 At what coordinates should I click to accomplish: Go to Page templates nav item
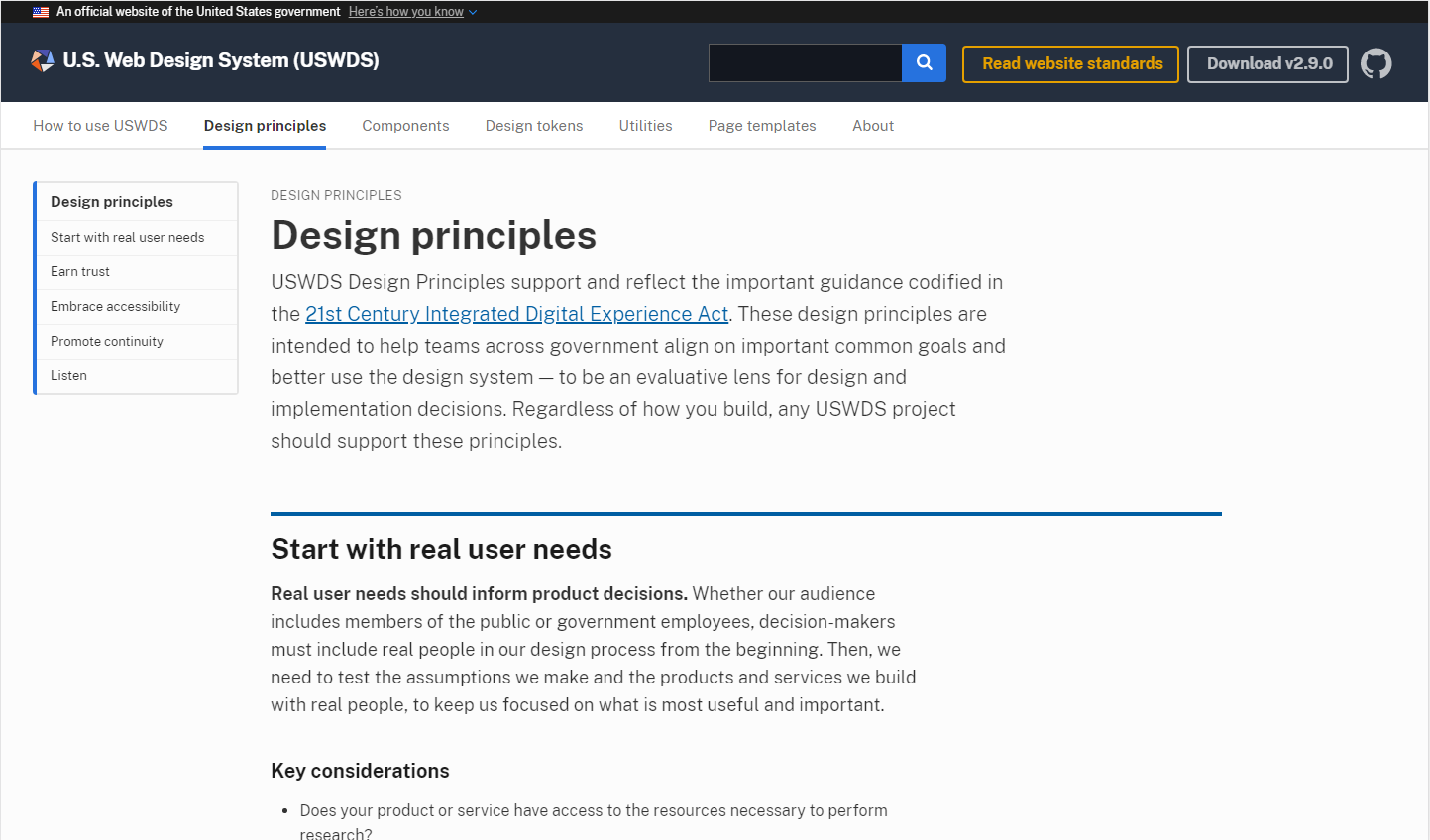[x=762, y=126]
